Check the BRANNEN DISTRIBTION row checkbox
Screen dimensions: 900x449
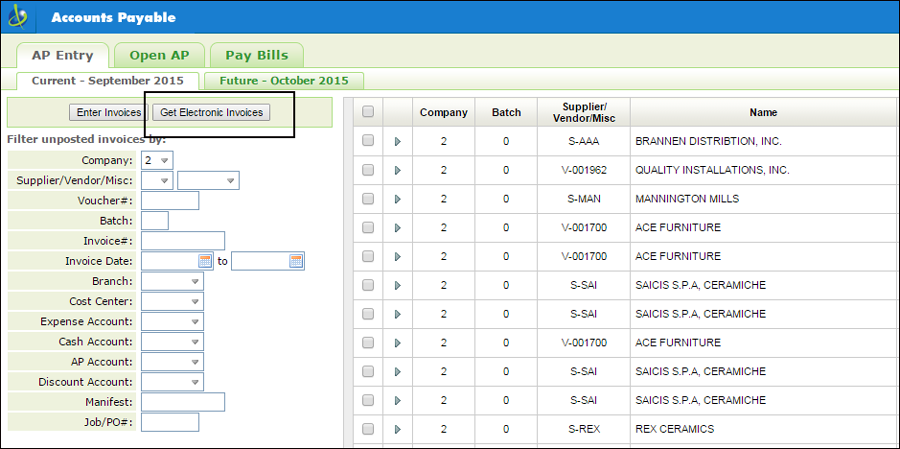pos(368,141)
